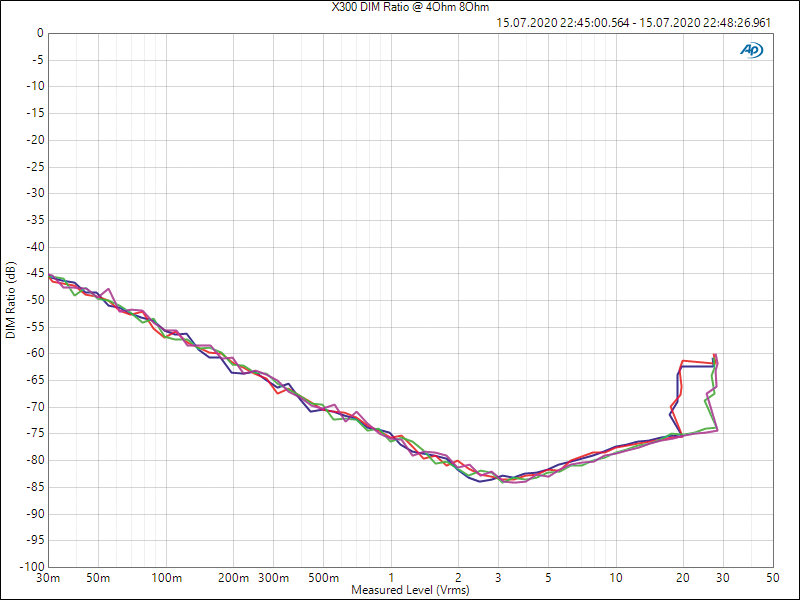Click the Y-axis label "-5"
This screenshot has width=800, height=600.
pos(36,60)
